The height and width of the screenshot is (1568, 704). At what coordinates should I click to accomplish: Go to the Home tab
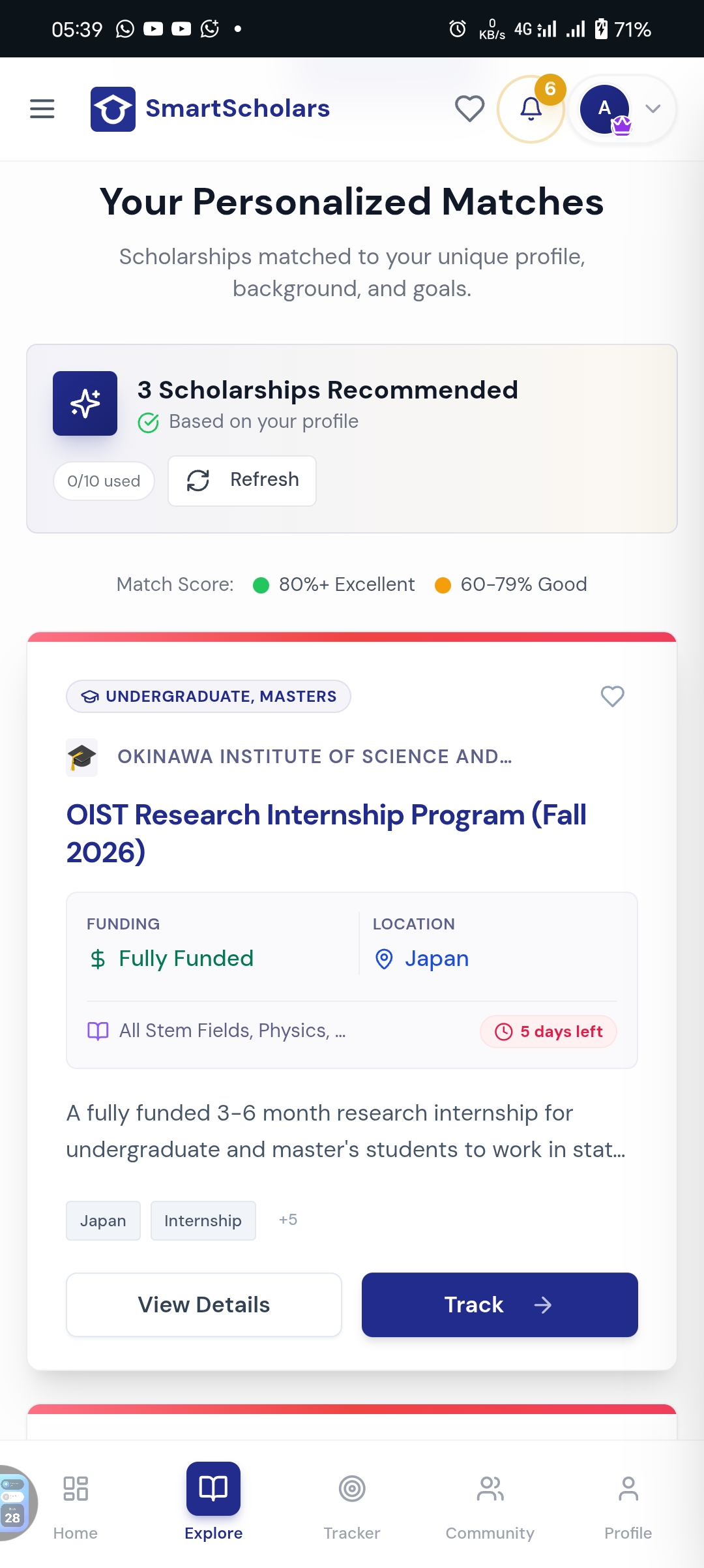click(x=76, y=1501)
